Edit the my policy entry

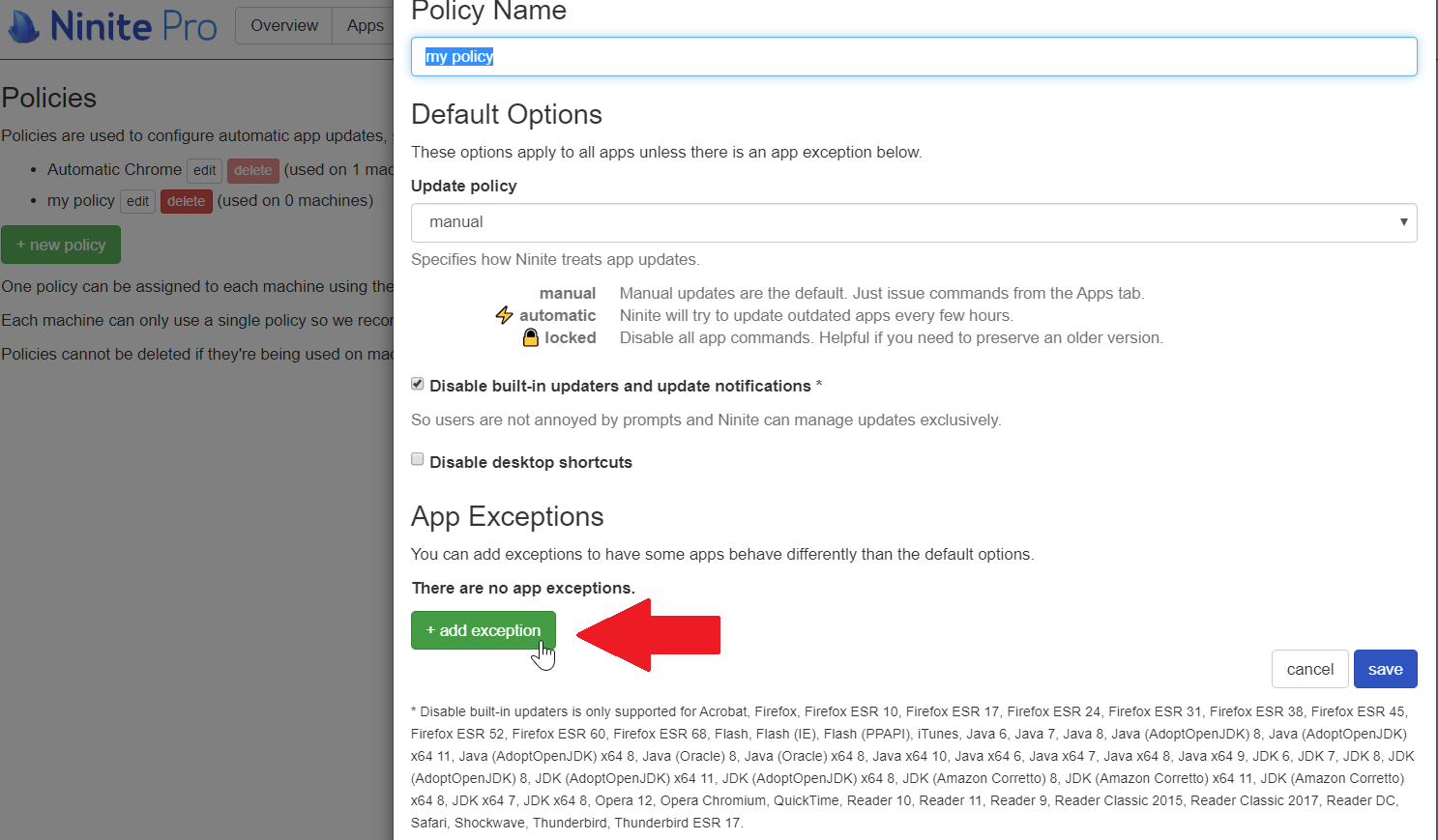point(138,201)
